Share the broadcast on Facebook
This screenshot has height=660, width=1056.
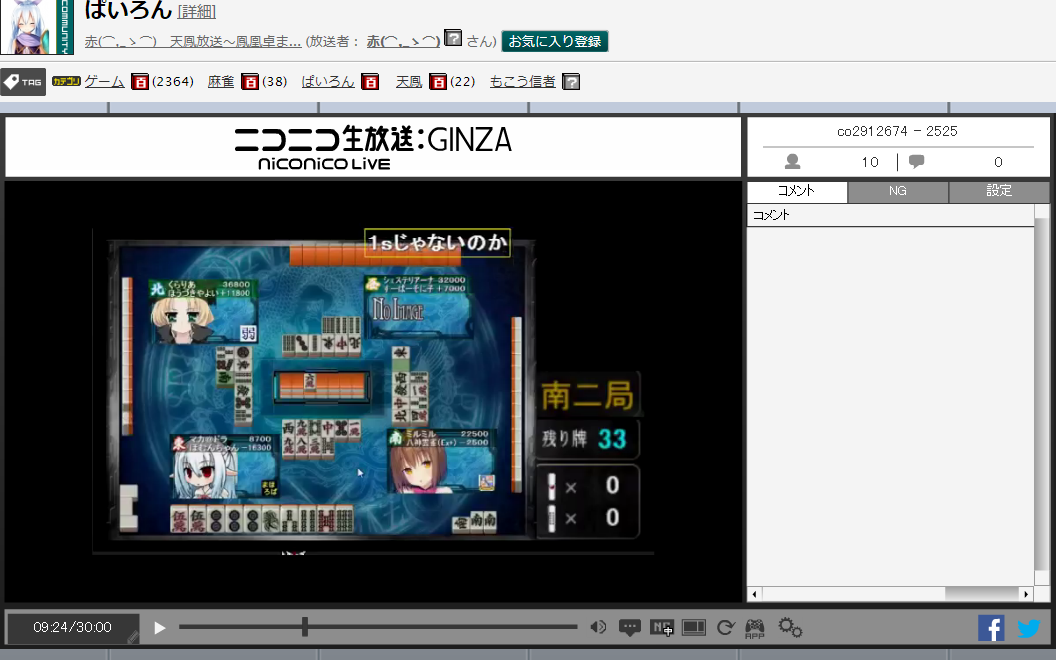(x=991, y=628)
